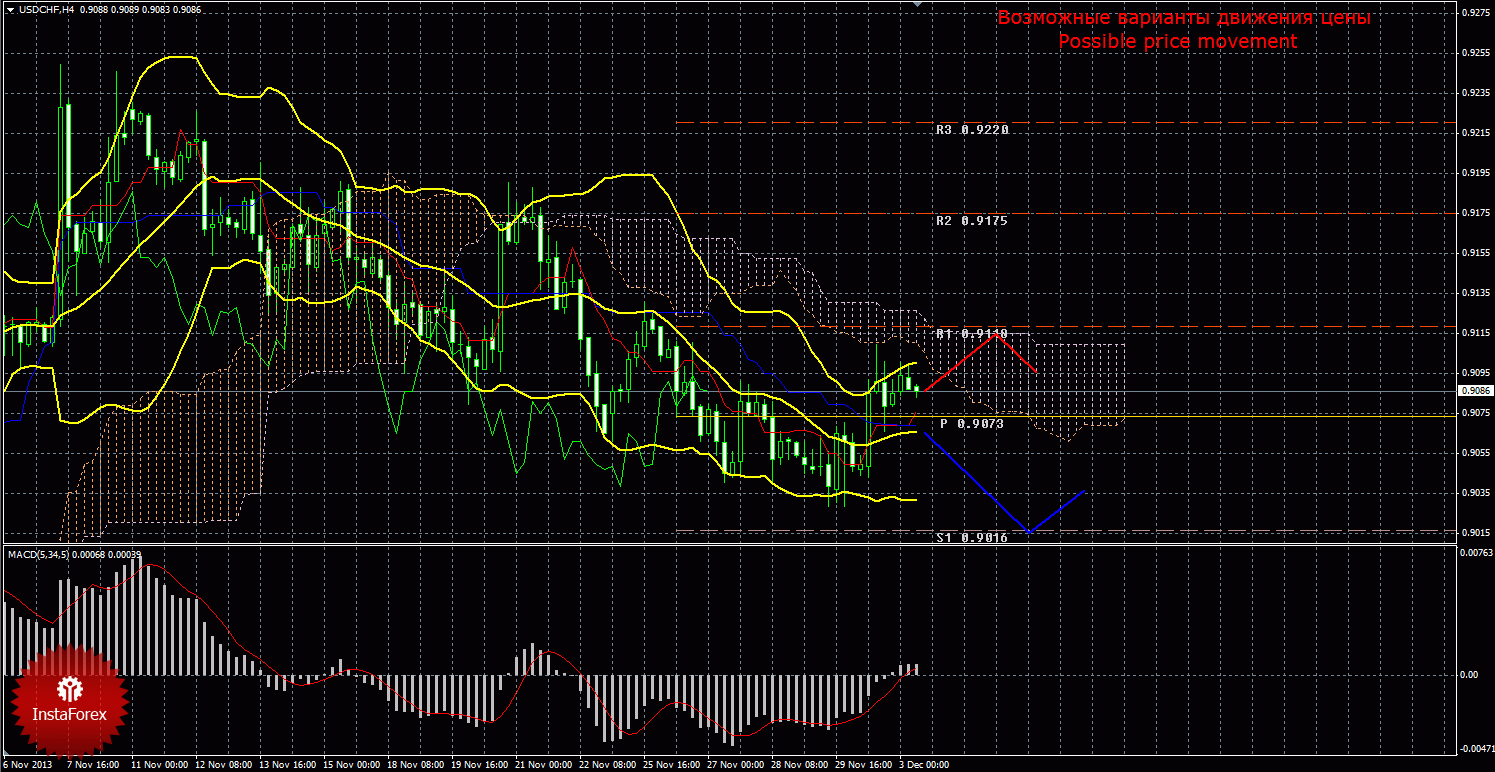
Task: Click the grey chart shift marker at top
Action: [x=919, y=5]
